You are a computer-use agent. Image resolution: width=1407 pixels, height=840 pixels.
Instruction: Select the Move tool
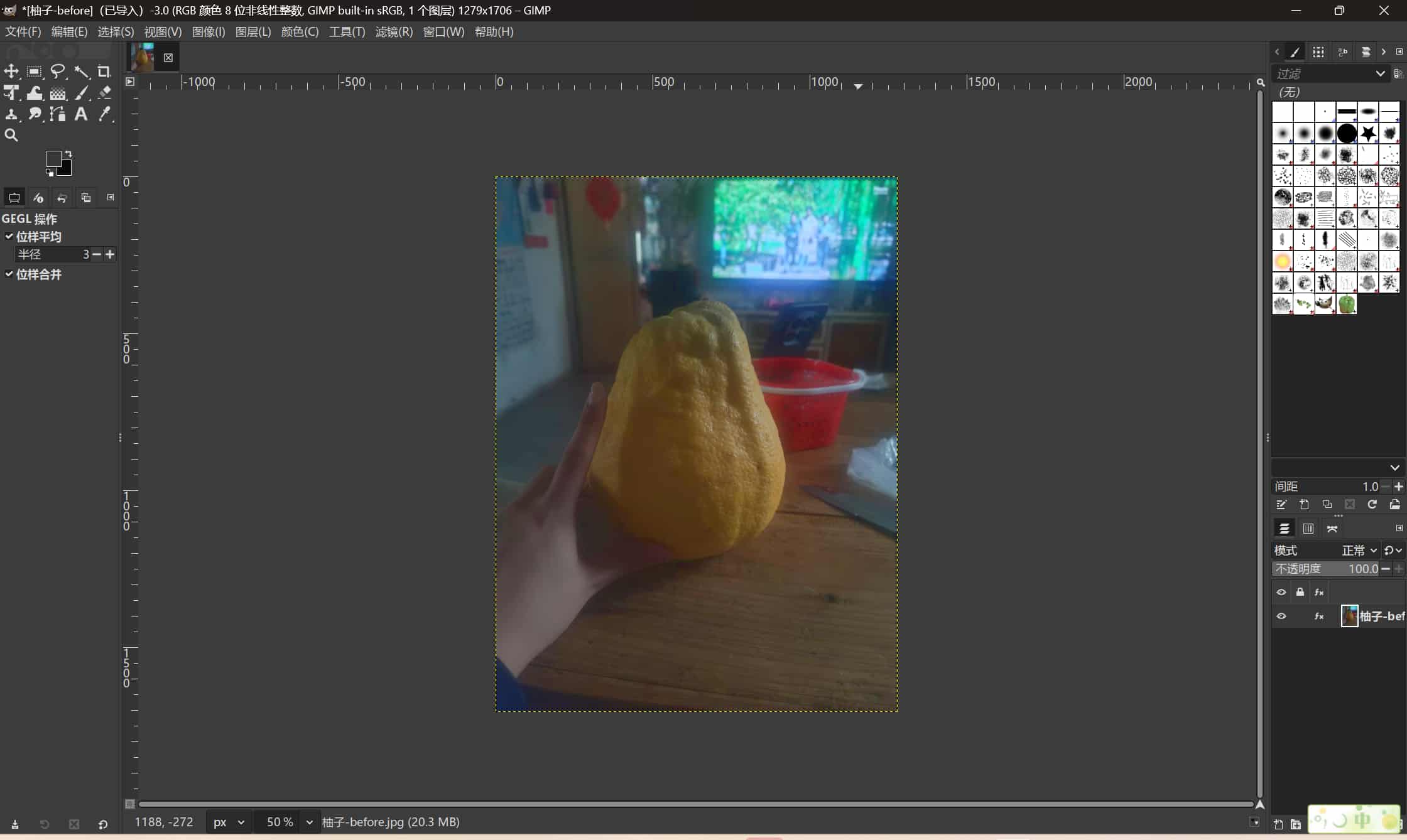12,71
